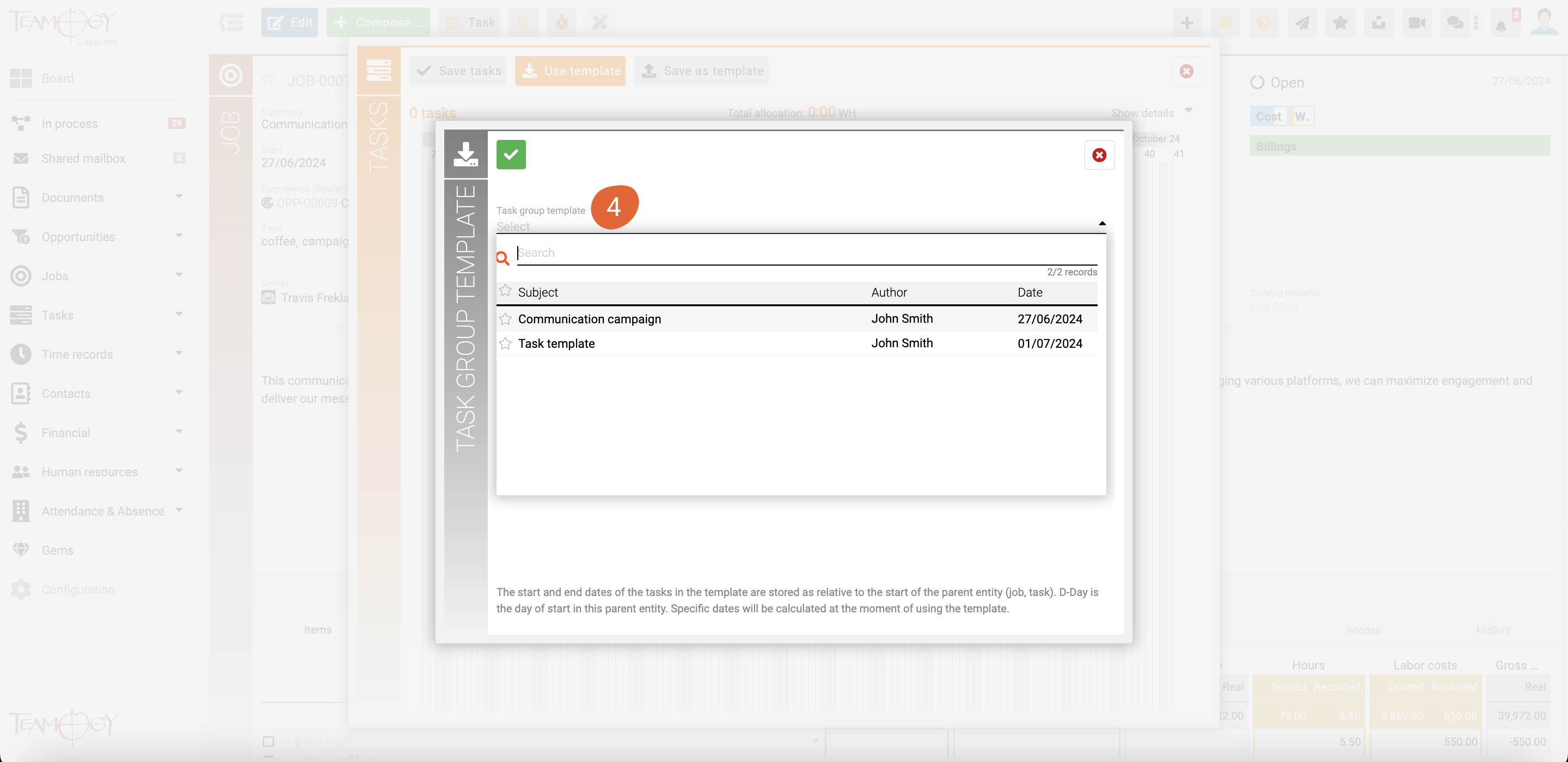The height and width of the screenshot is (762, 1568).
Task: Click the Jobs target icon in sidebar
Action: [21, 276]
